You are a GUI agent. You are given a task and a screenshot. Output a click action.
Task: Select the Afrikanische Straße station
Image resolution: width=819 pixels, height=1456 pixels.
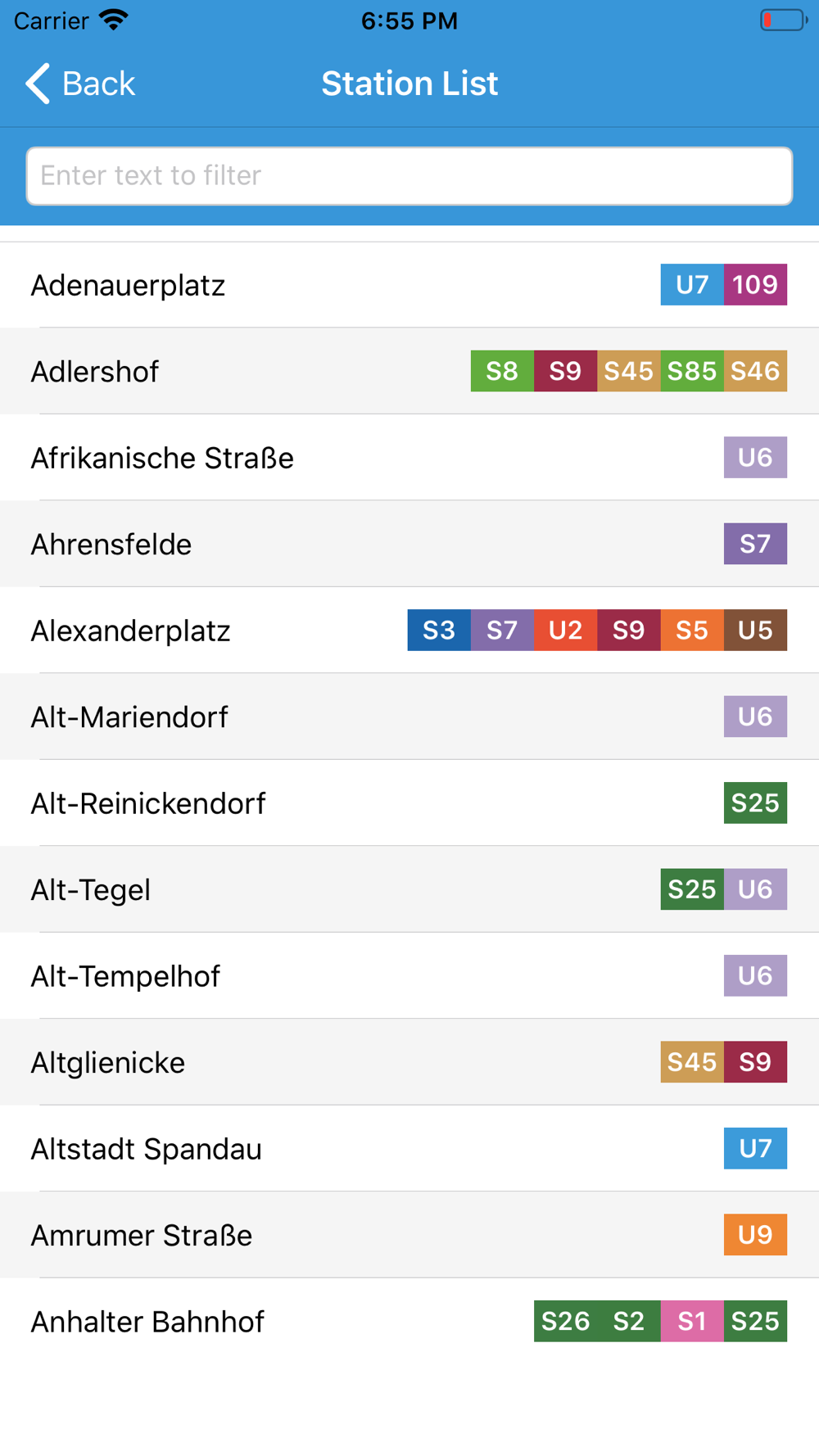tap(409, 458)
